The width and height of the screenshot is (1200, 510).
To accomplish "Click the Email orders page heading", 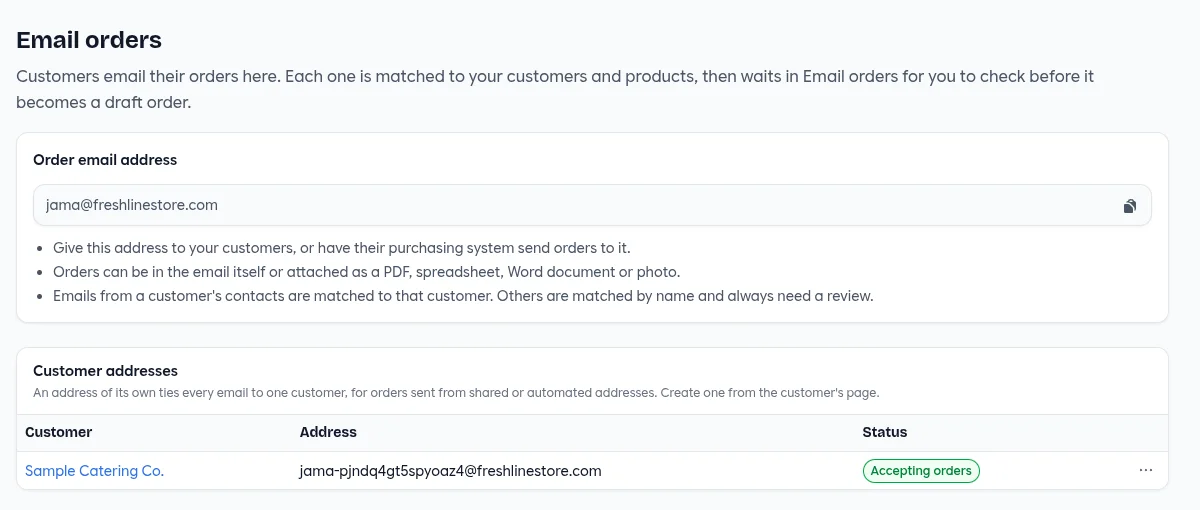I will click(x=89, y=40).
